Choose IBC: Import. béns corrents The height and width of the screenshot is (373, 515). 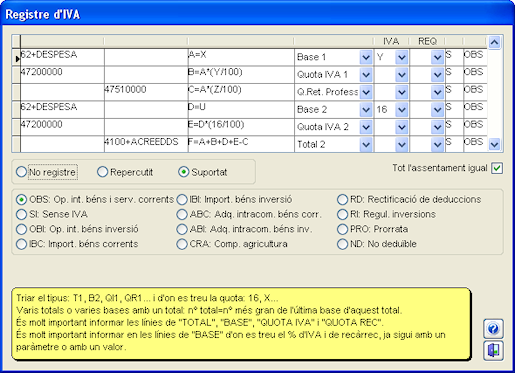(x=77, y=244)
